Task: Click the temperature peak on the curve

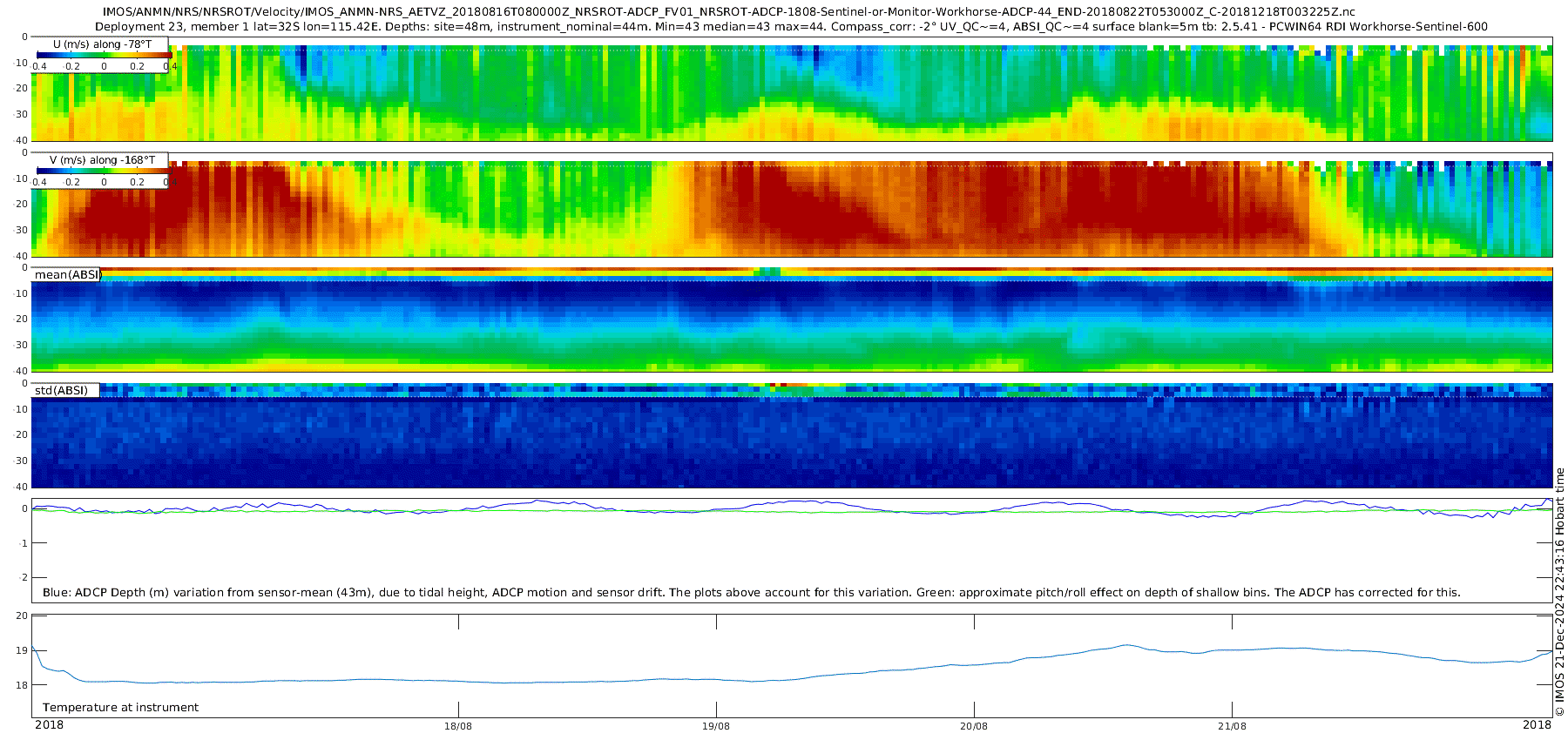Action: click(1126, 645)
